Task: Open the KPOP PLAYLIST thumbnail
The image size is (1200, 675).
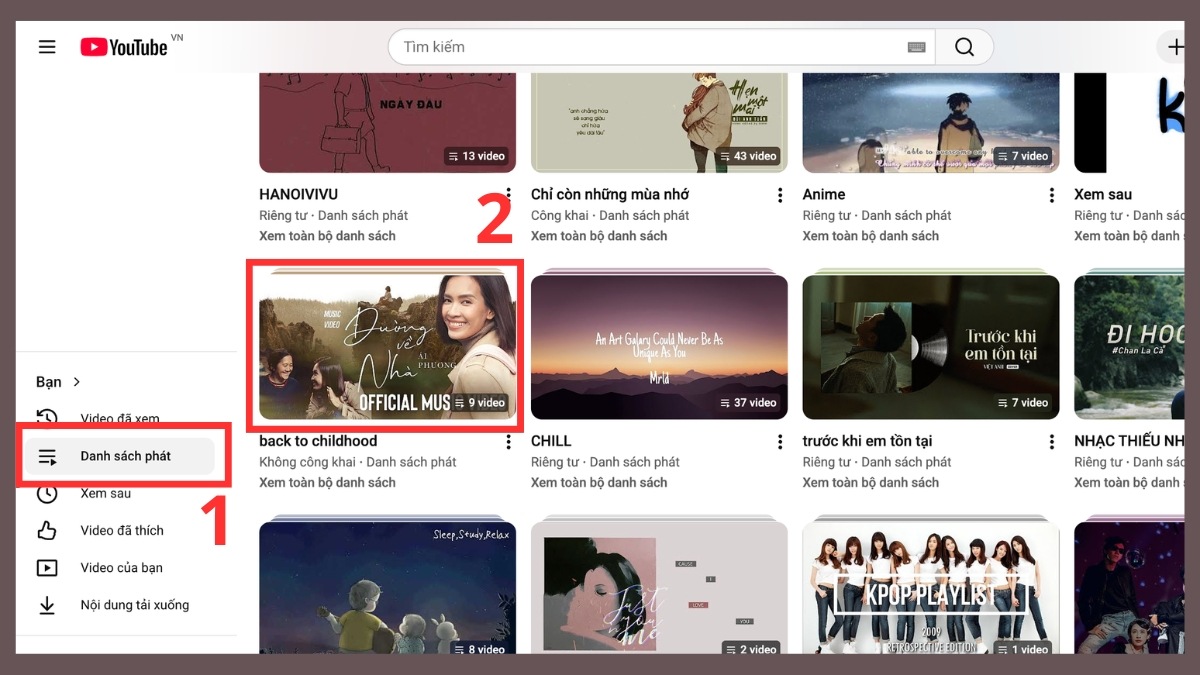Action: (931, 587)
